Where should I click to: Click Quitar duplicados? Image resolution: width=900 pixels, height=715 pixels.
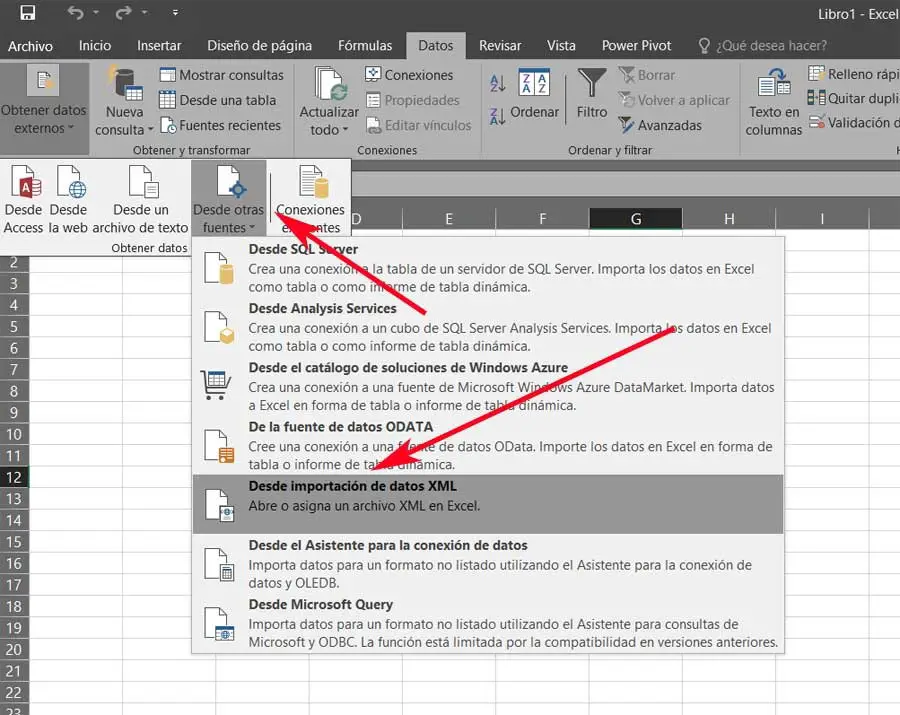(x=854, y=98)
